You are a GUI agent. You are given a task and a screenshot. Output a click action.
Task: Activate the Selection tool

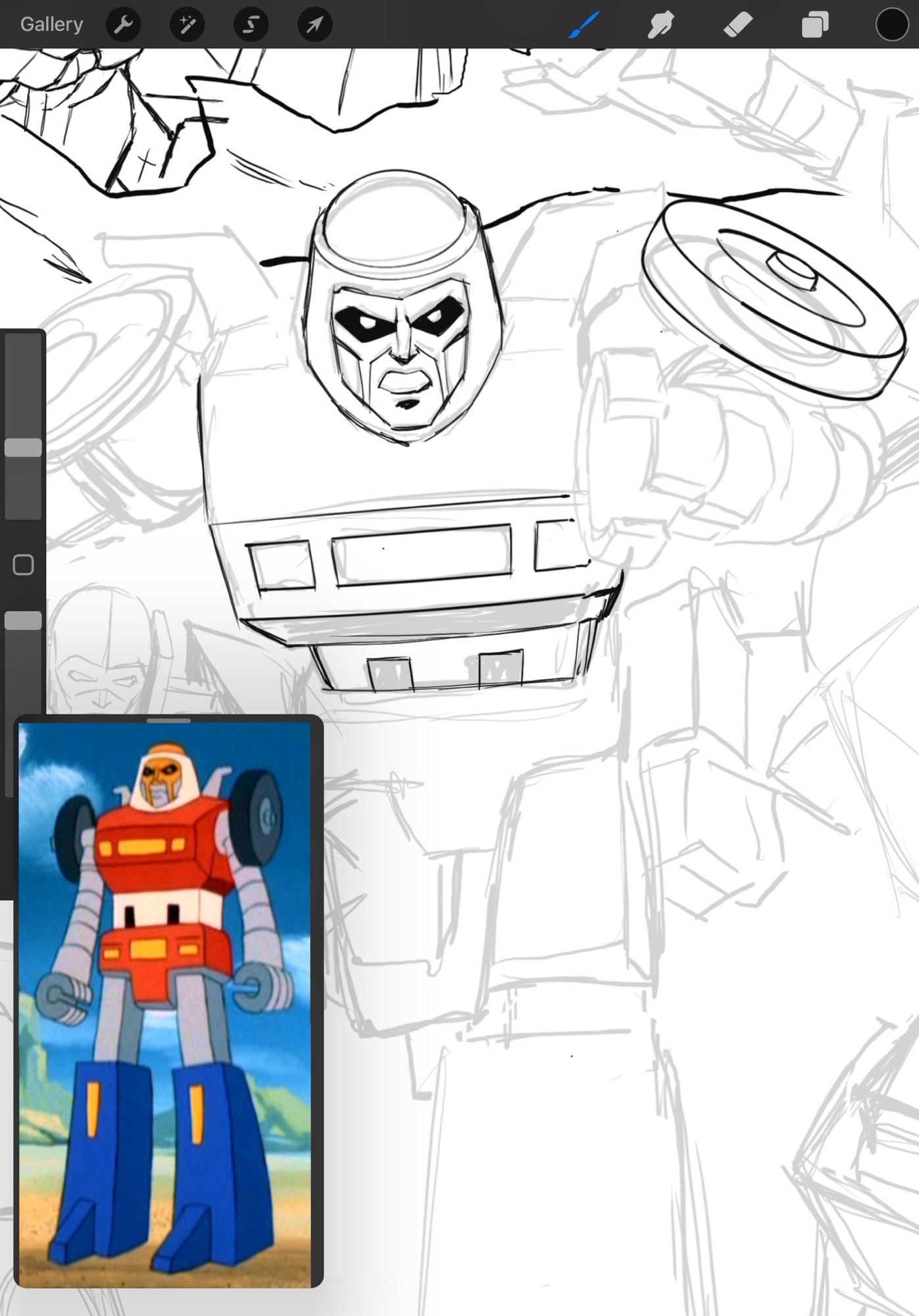(x=251, y=25)
